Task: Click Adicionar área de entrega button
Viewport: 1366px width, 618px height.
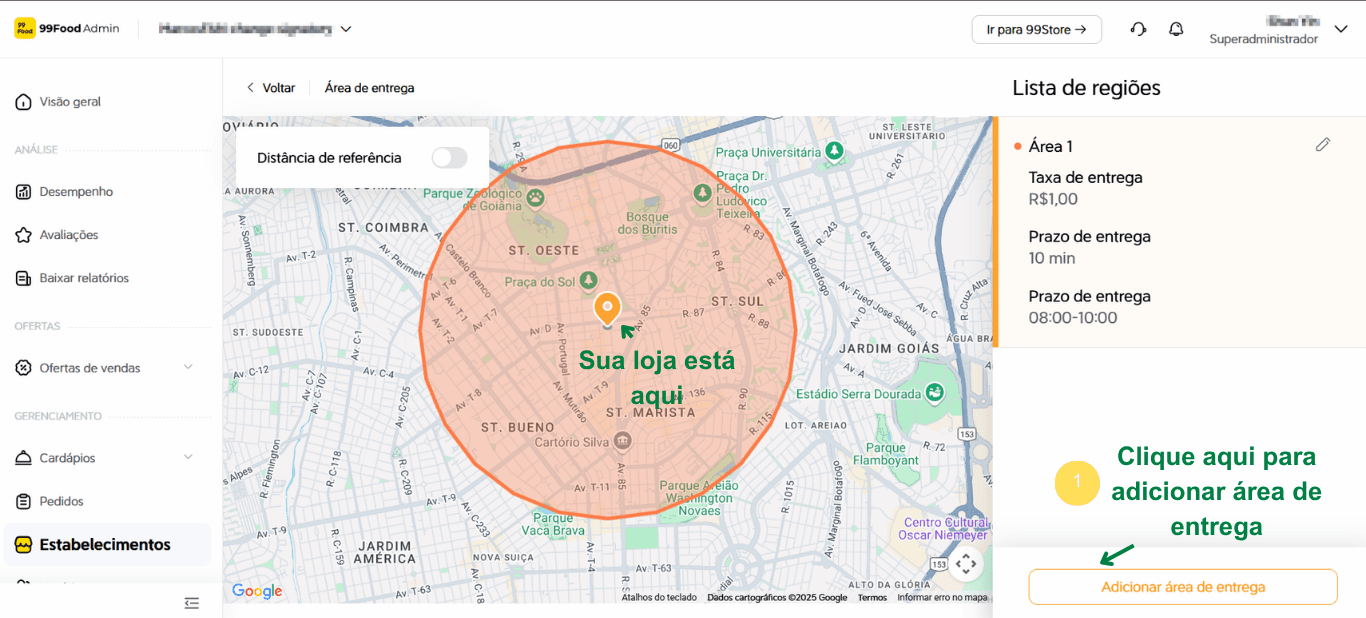Action: pos(1182,587)
